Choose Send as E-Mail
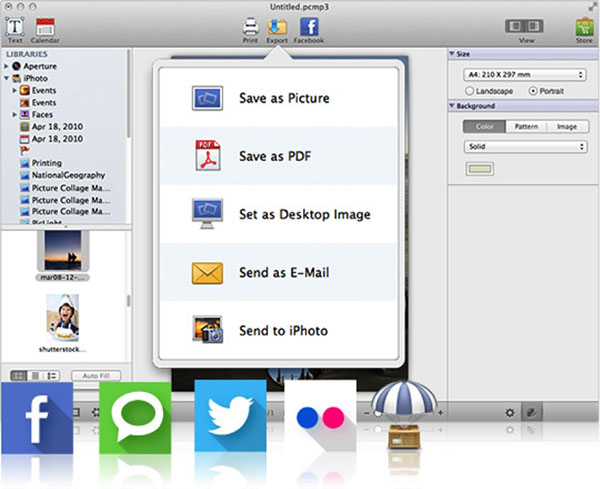 pyautogui.click(x=280, y=272)
